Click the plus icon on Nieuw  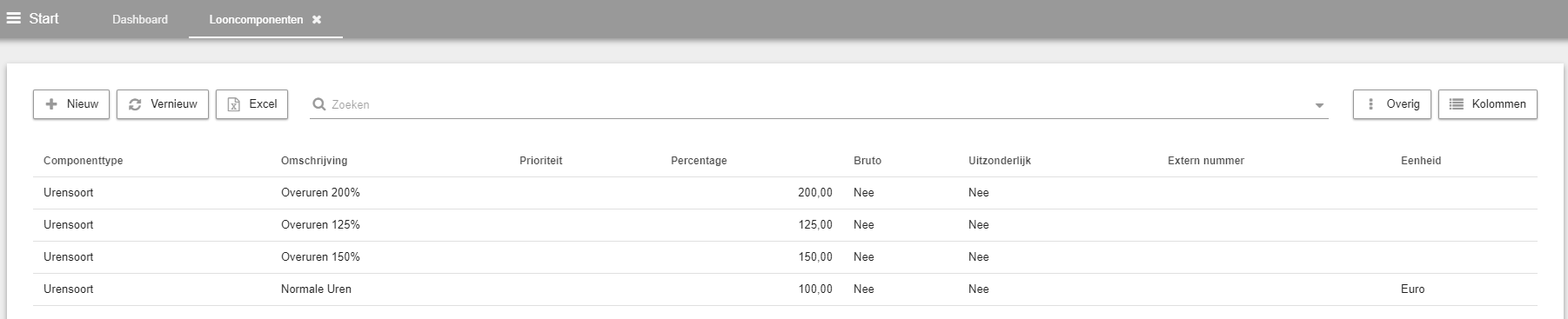(51, 104)
